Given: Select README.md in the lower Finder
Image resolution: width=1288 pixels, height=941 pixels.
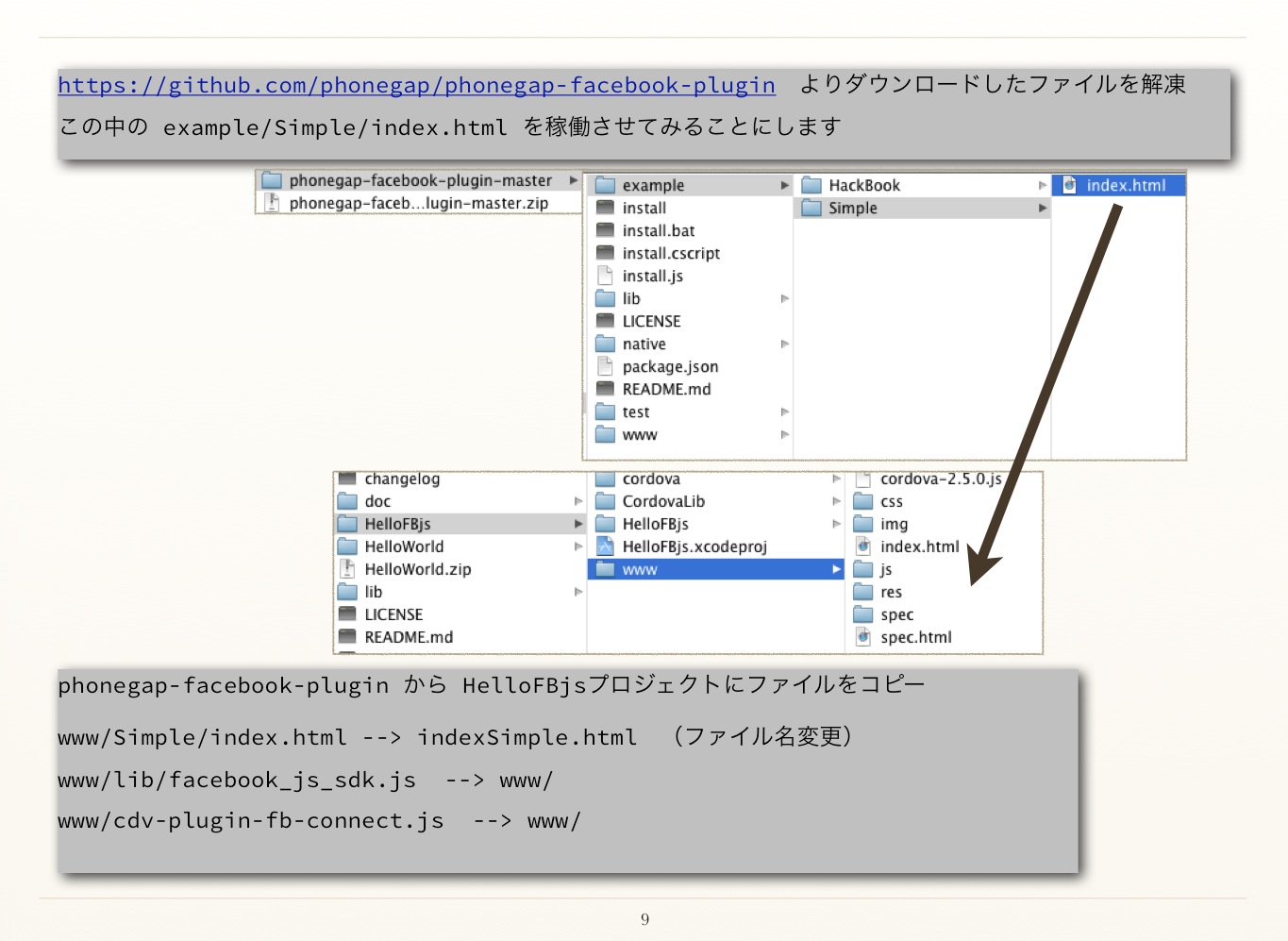Looking at the screenshot, I should coord(460,637).
